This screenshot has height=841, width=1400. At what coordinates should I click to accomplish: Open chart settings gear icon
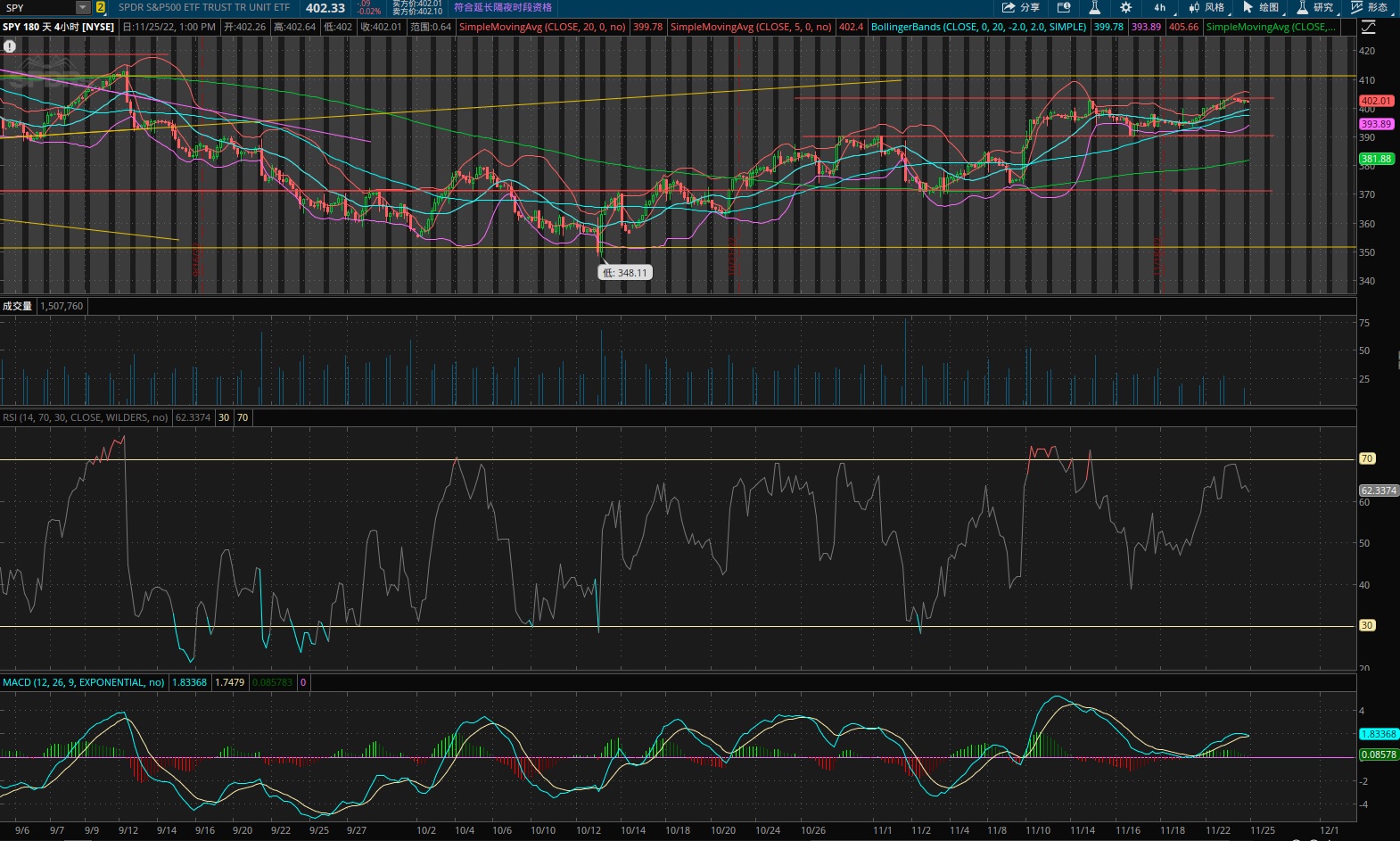[1125, 7]
